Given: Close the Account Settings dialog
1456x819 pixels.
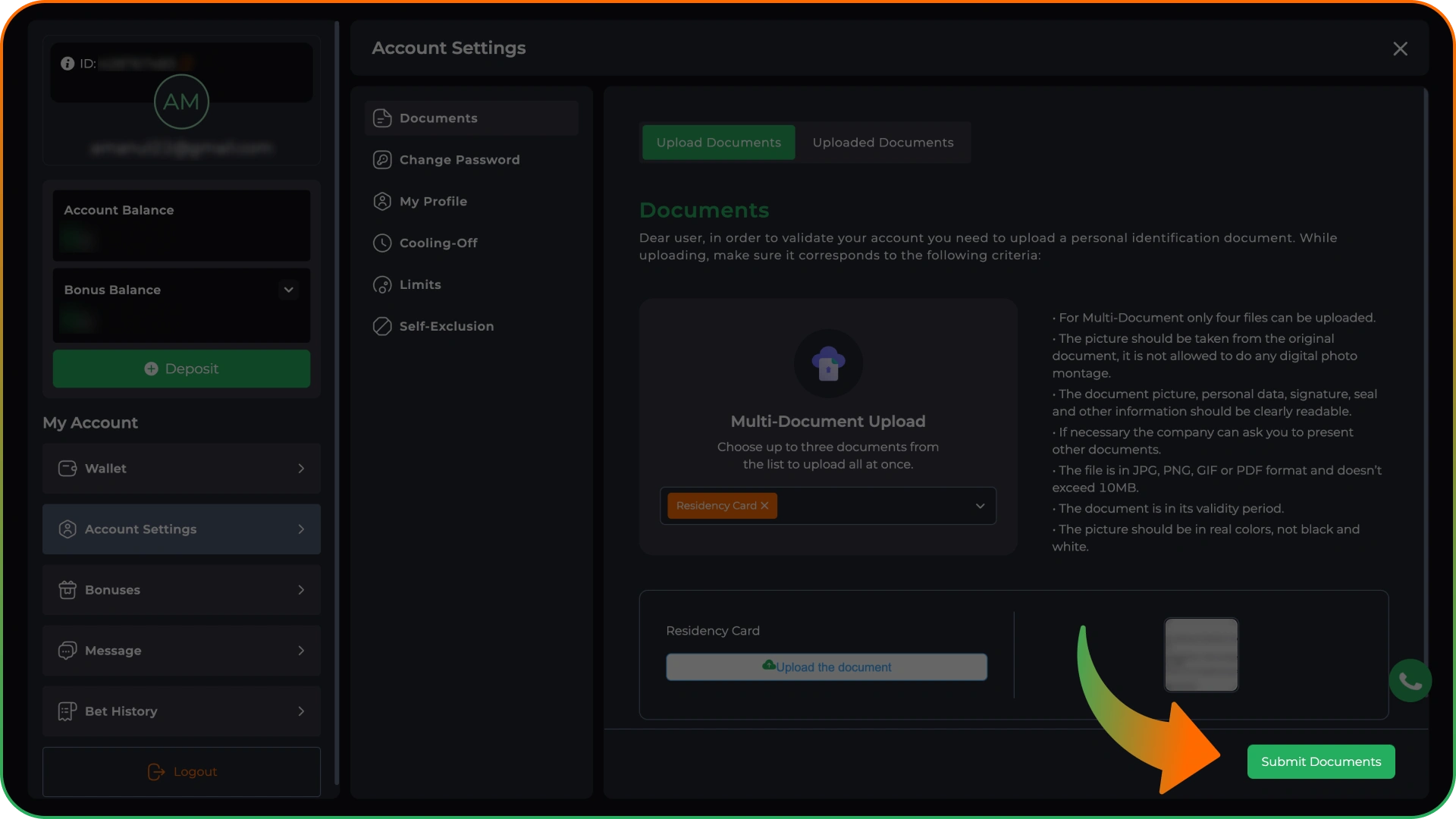Looking at the screenshot, I should (x=1401, y=49).
